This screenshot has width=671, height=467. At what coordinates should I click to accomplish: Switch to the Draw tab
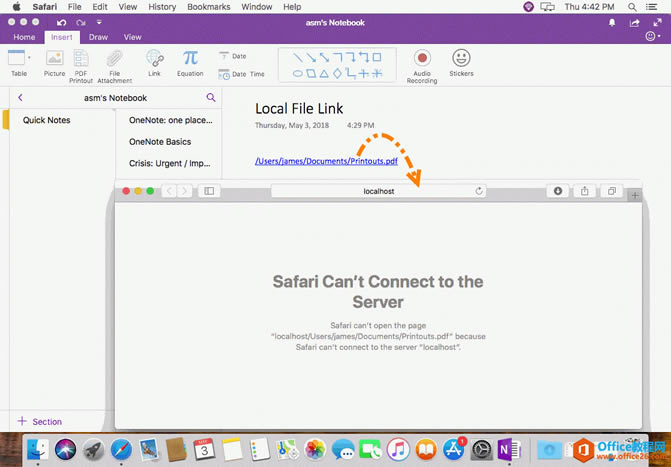[98, 37]
